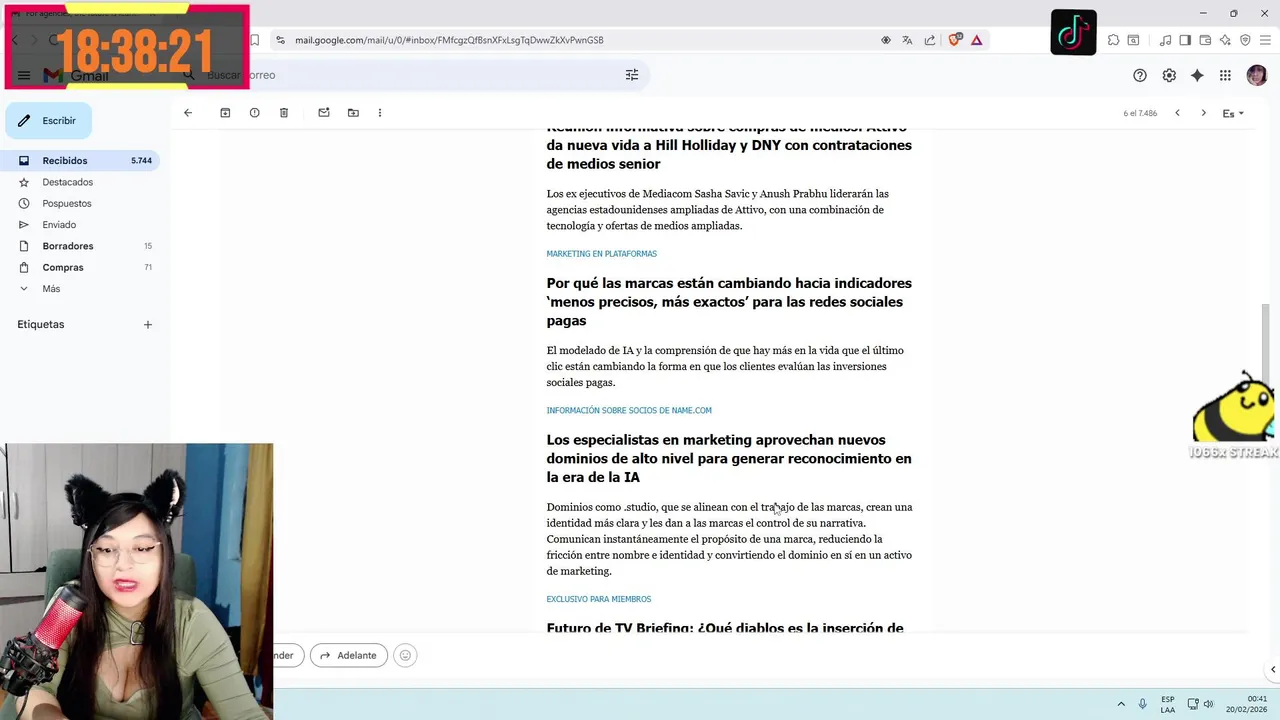Click the Buscar correo search field
Image resolution: width=1280 pixels, height=720 pixels.
[410, 75]
